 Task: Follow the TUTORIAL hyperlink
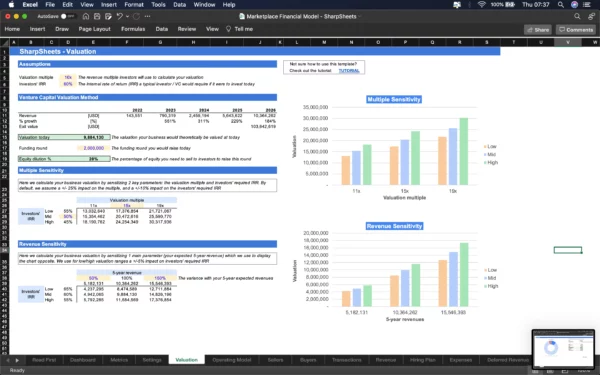click(349, 71)
